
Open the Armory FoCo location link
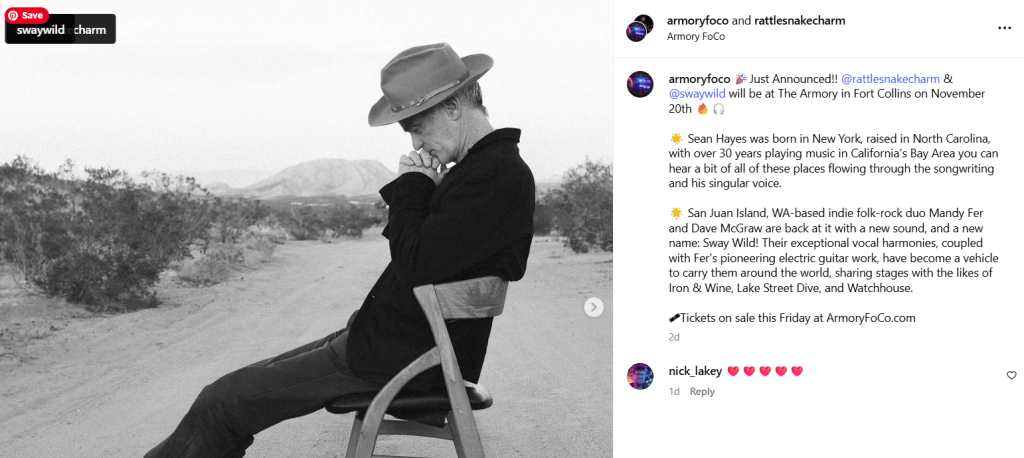(695, 37)
